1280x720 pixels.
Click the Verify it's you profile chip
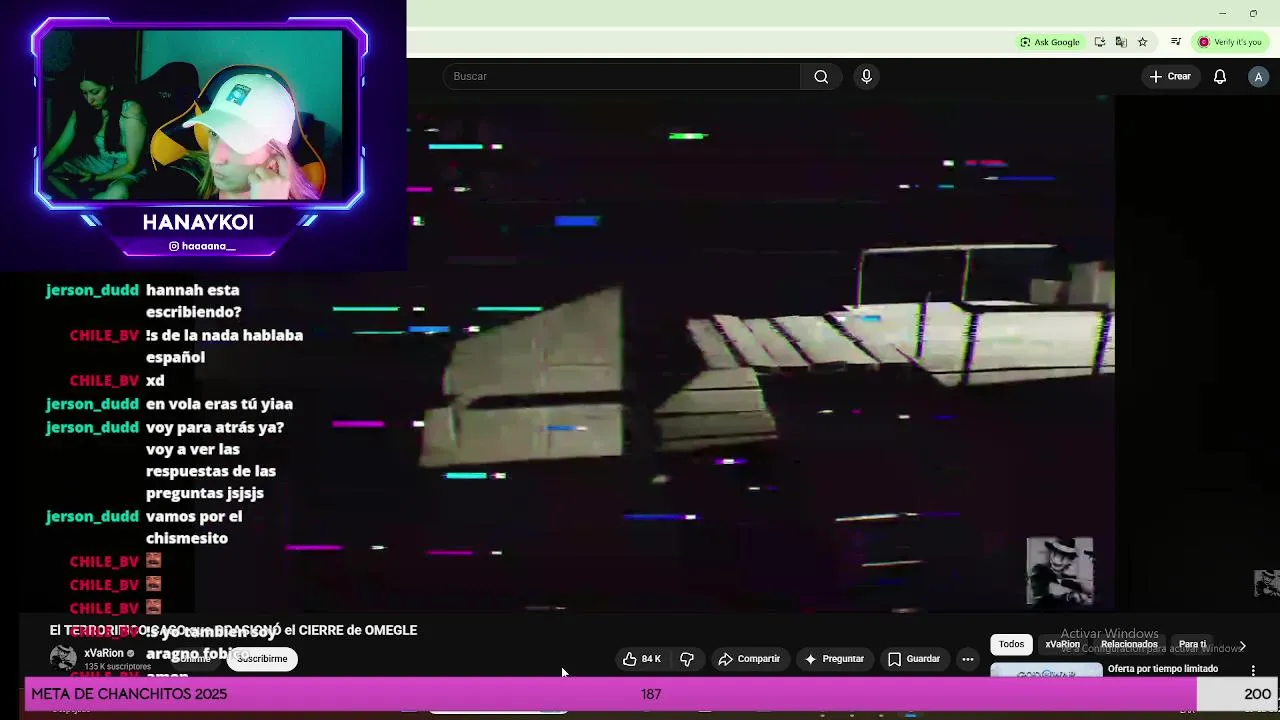pos(1230,42)
